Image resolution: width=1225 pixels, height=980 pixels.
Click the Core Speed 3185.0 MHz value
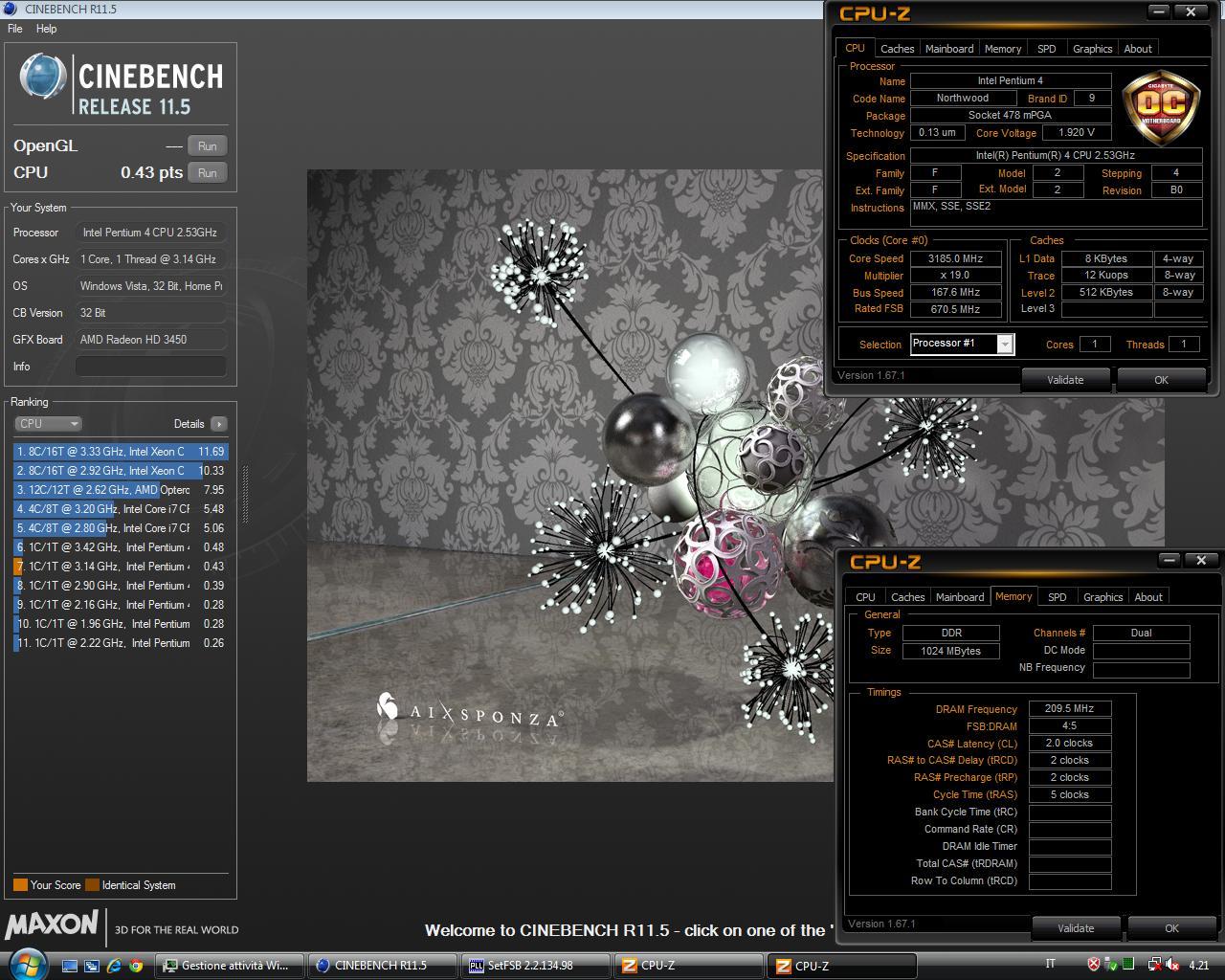[955, 258]
